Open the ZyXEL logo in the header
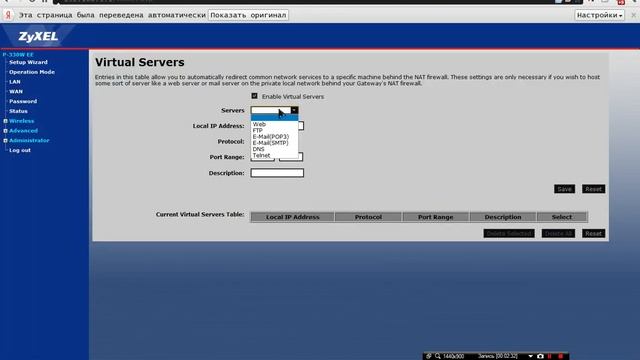 (38, 37)
